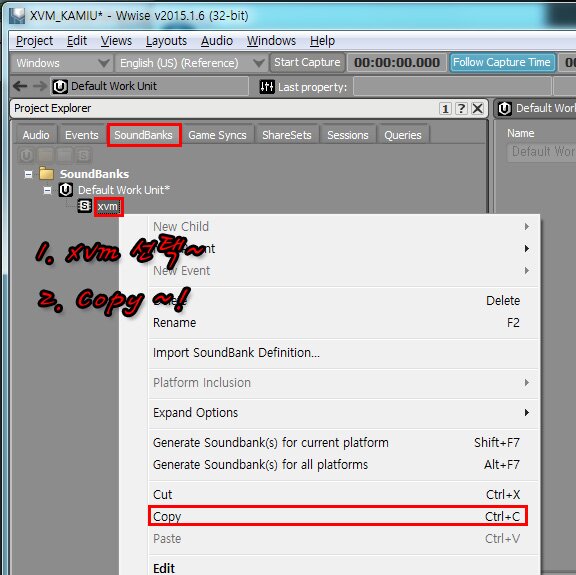Choose Import SoundBank Definition...
Viewport: 576px width, 575px height.
pyautogui.click(x=343, y=353)
